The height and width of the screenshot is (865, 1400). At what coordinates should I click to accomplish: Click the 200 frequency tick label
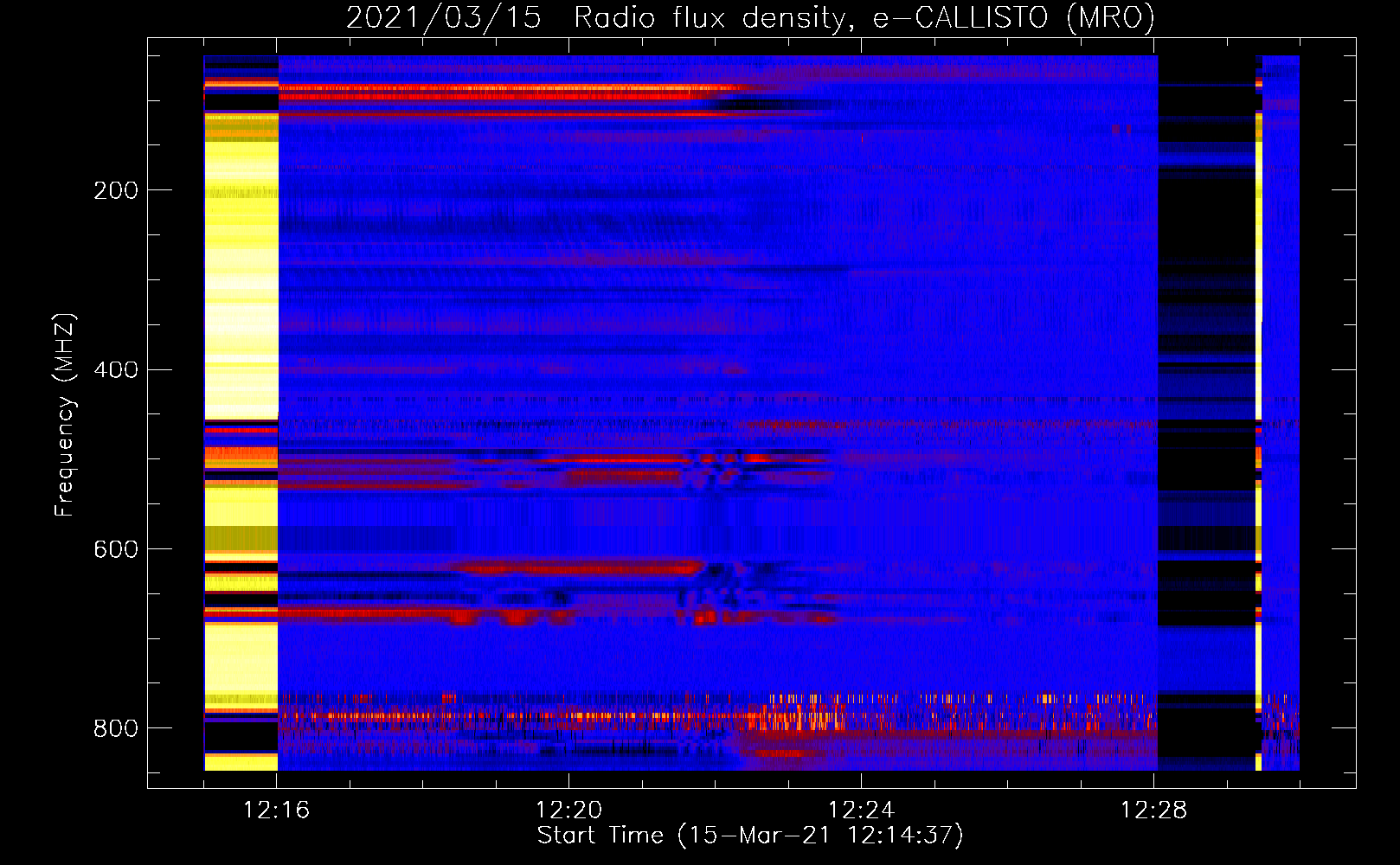click(116, 190)
